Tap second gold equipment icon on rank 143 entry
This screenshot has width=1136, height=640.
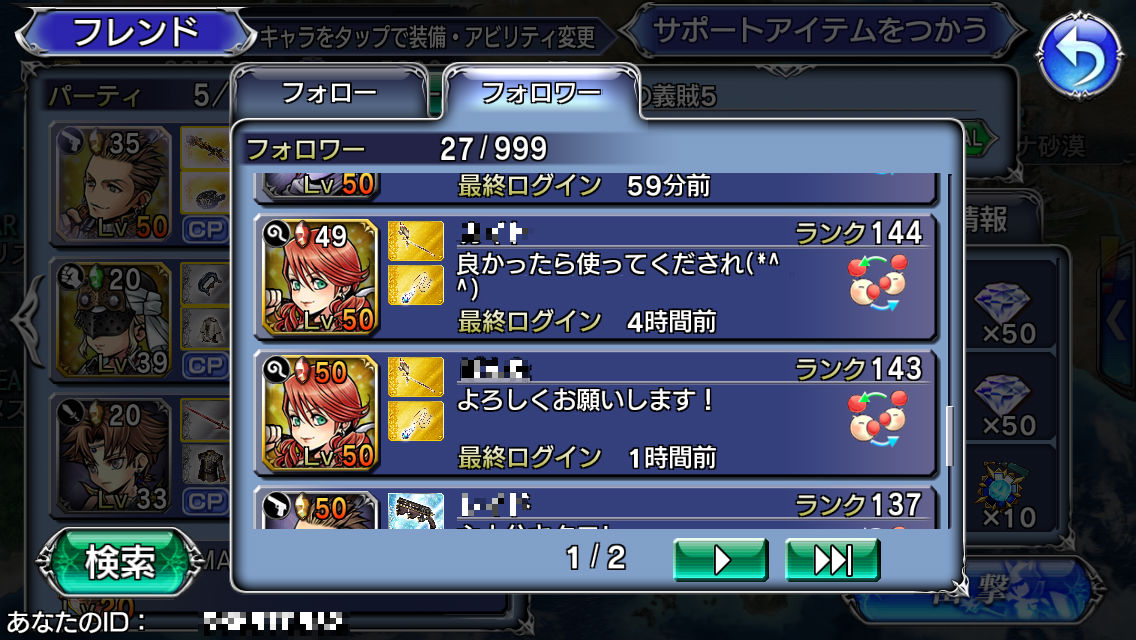coord(416,421)
